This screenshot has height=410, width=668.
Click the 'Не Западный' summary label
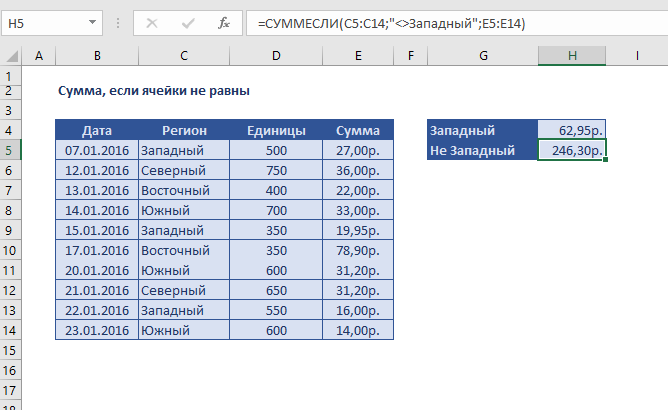(x=483, y=150)
